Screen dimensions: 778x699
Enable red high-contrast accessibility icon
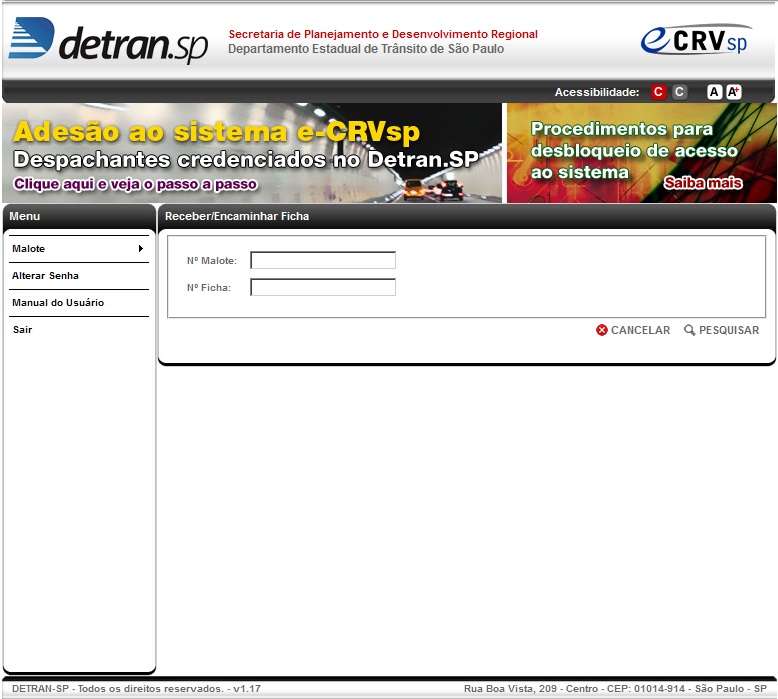point(658,92)
